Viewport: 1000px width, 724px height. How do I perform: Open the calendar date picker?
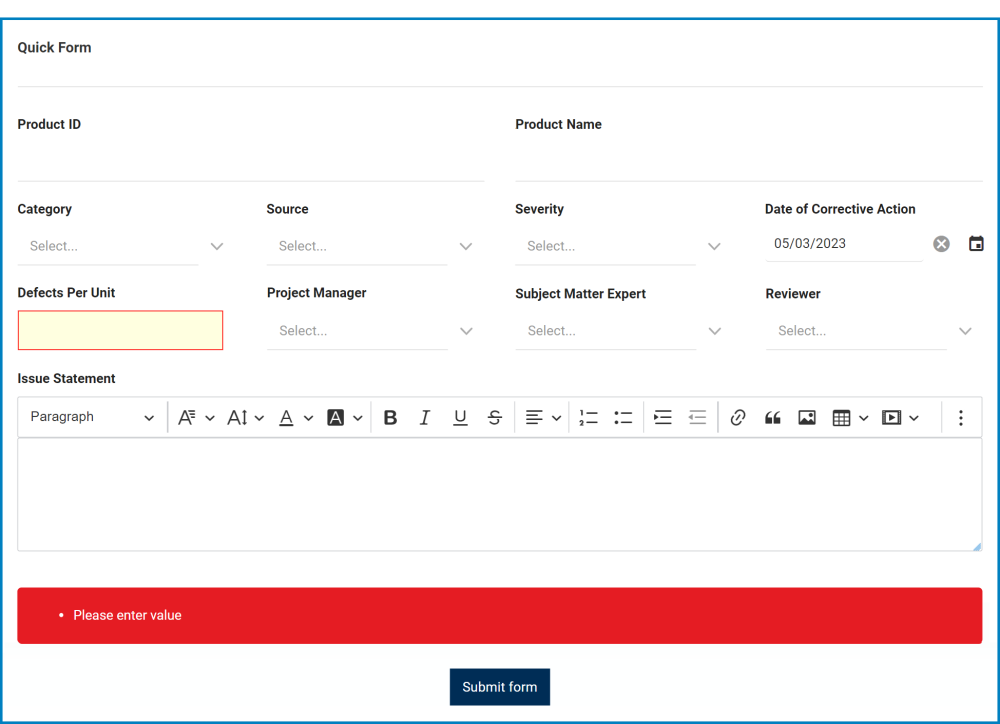pos(976,243)
